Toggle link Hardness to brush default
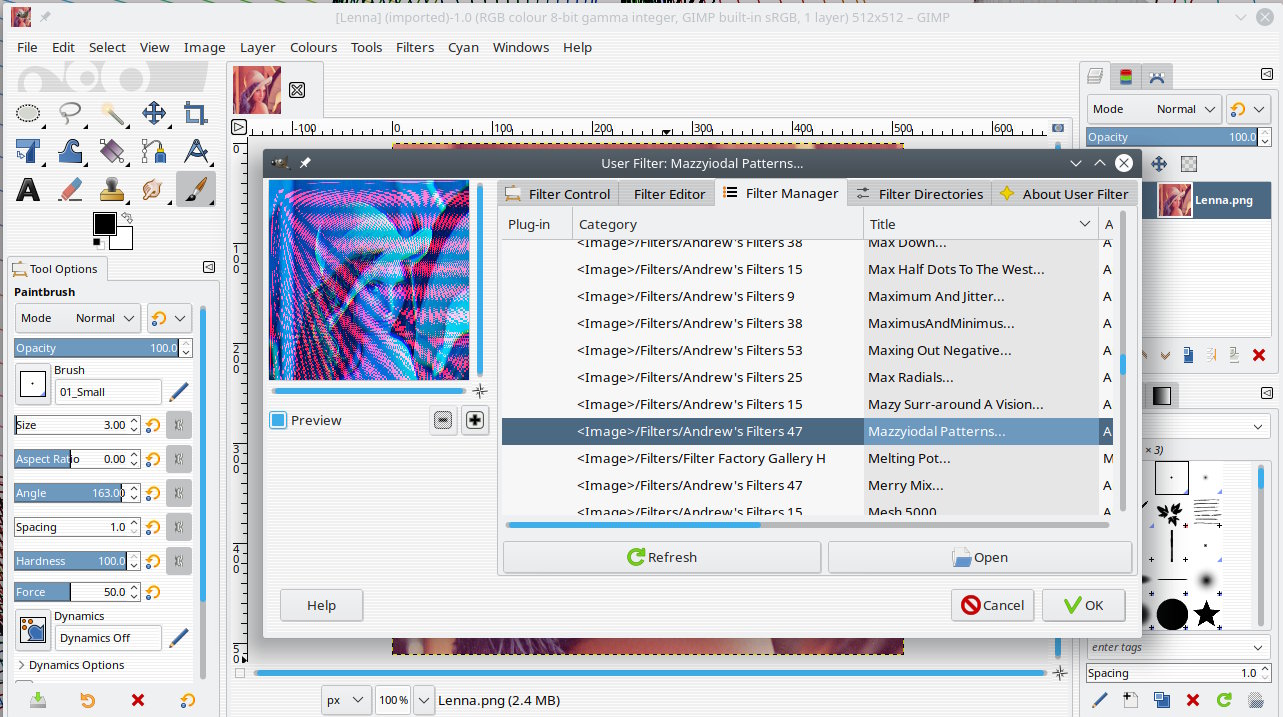Screen dimensions: 1283x717 179,561
